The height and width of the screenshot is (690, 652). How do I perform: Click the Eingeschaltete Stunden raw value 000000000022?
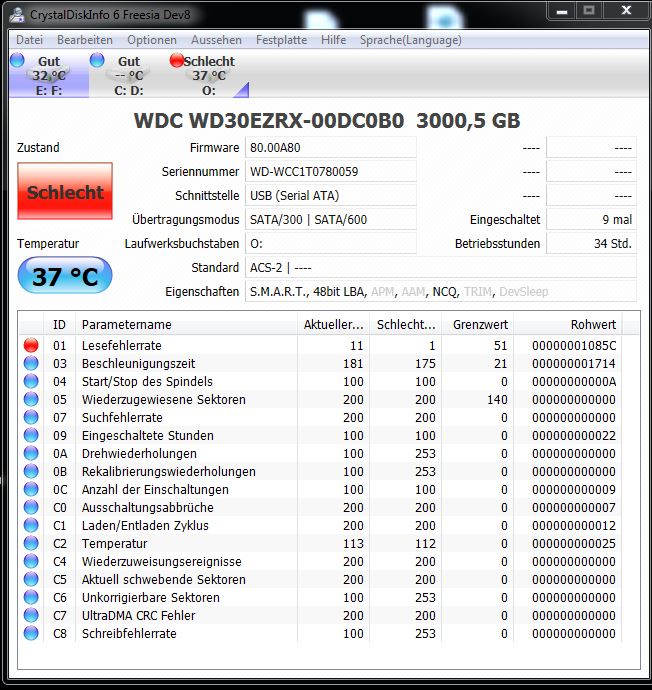coord(574,436)
